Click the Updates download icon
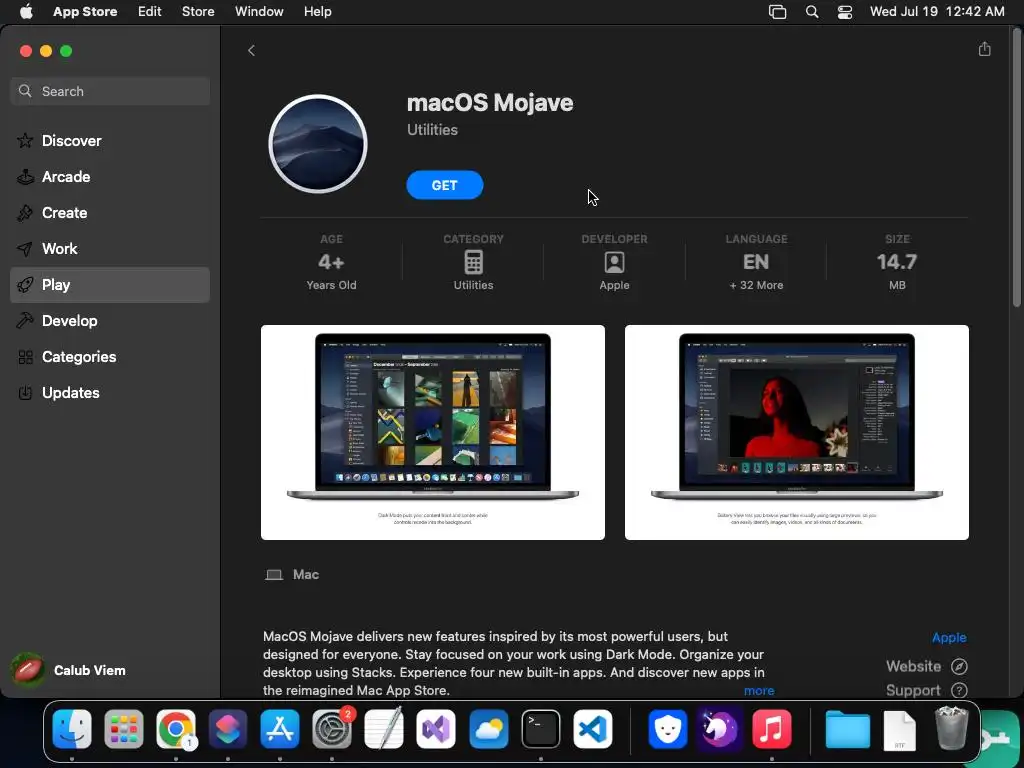 point(25,392)
